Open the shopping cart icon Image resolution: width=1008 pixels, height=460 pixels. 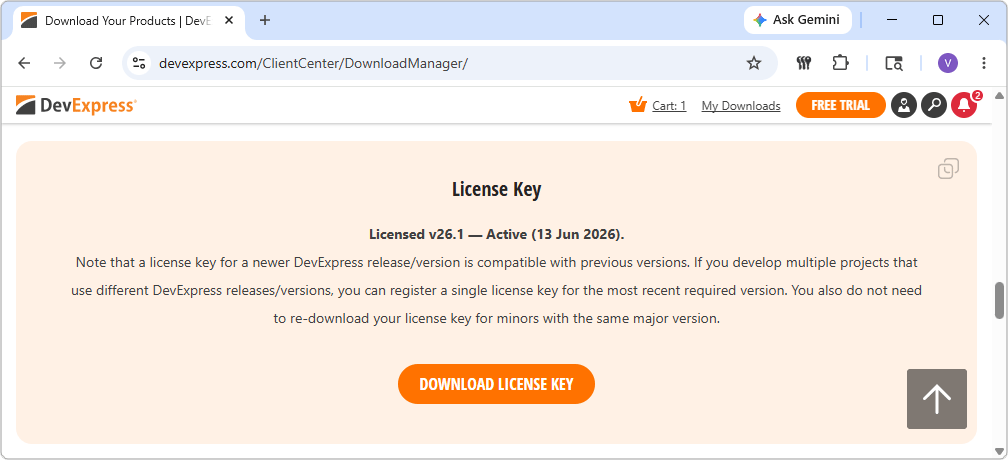click(637, 105)
